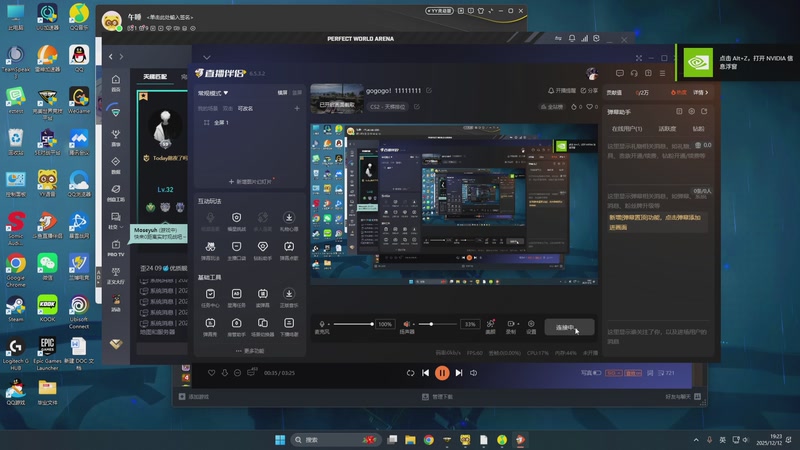Open the headset customer service icon
Image resolution: width=800 pixels, height=450 pixels.
(634, 73)
